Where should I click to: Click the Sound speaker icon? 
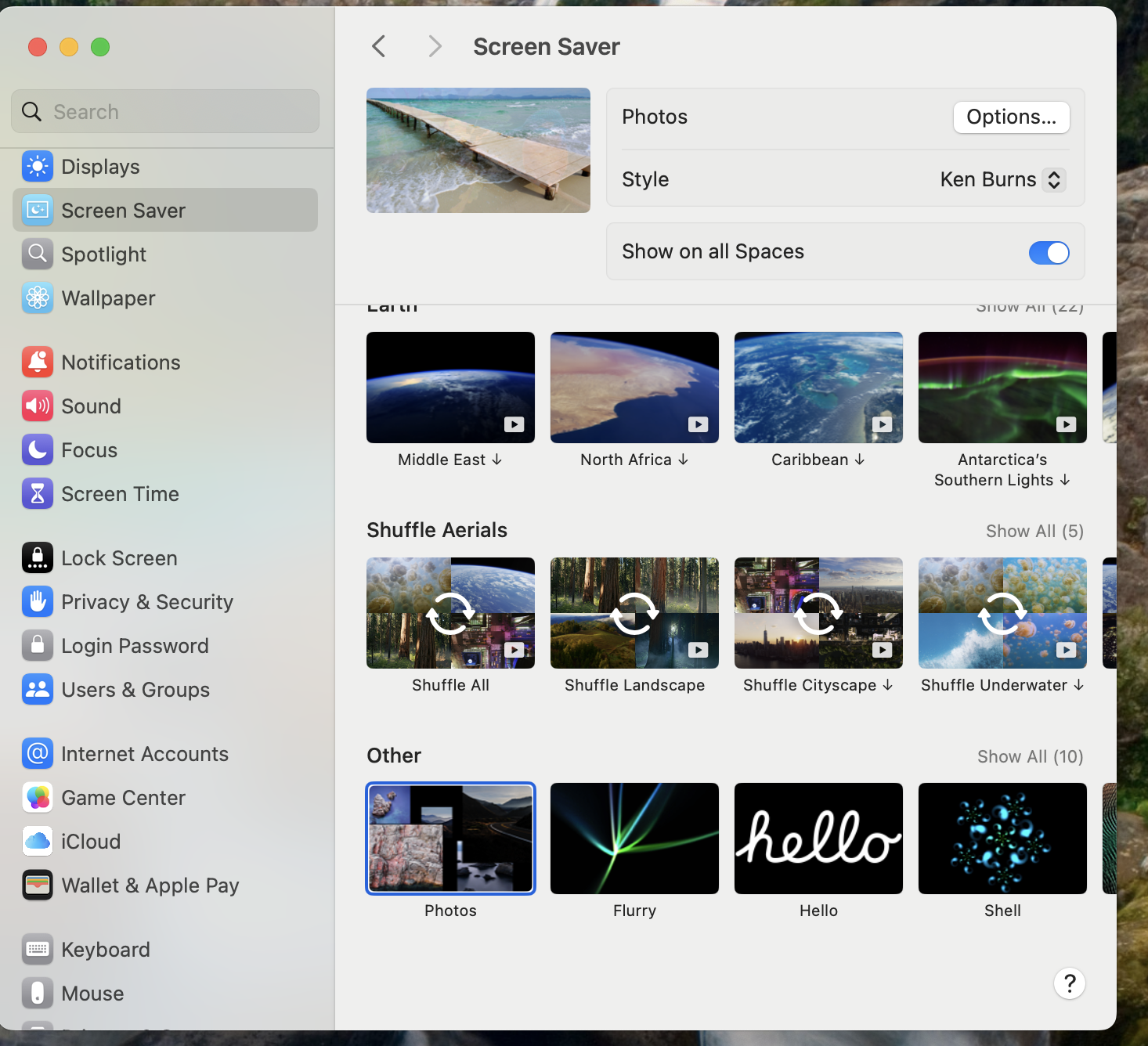(x=37, y=406)
